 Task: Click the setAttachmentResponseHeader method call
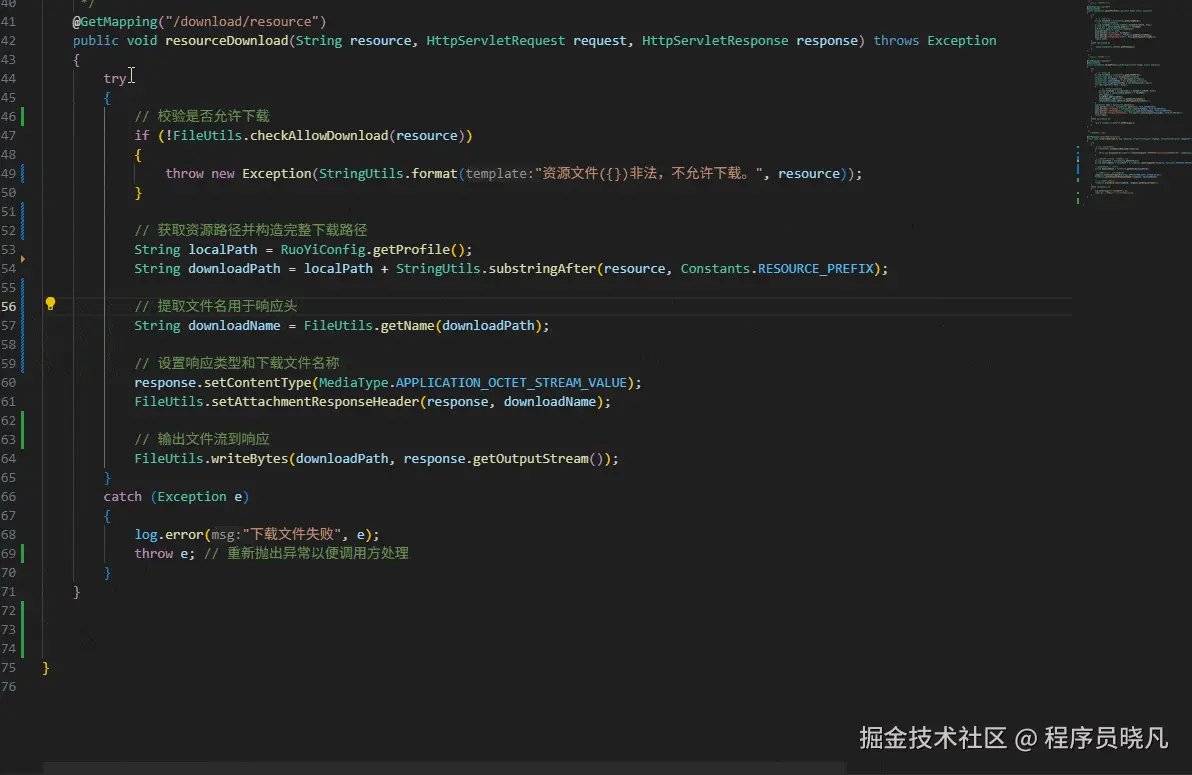tap(315, 402)
